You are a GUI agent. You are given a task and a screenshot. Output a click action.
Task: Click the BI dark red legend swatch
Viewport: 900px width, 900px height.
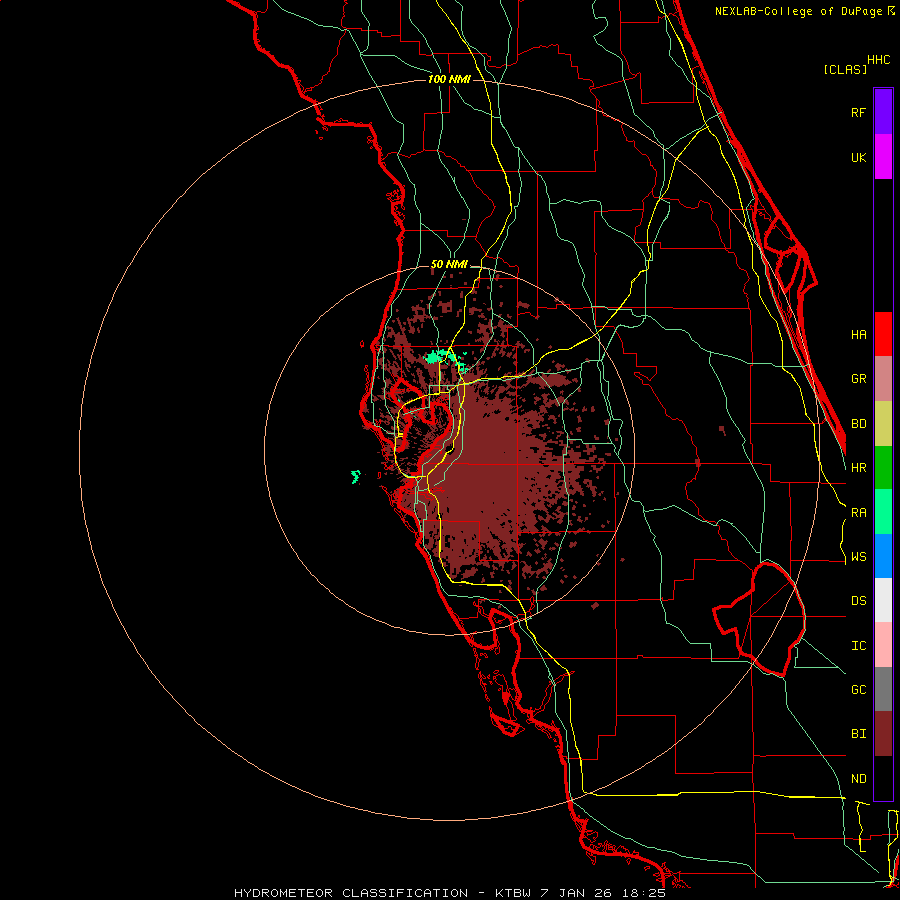tap(883, 734)
